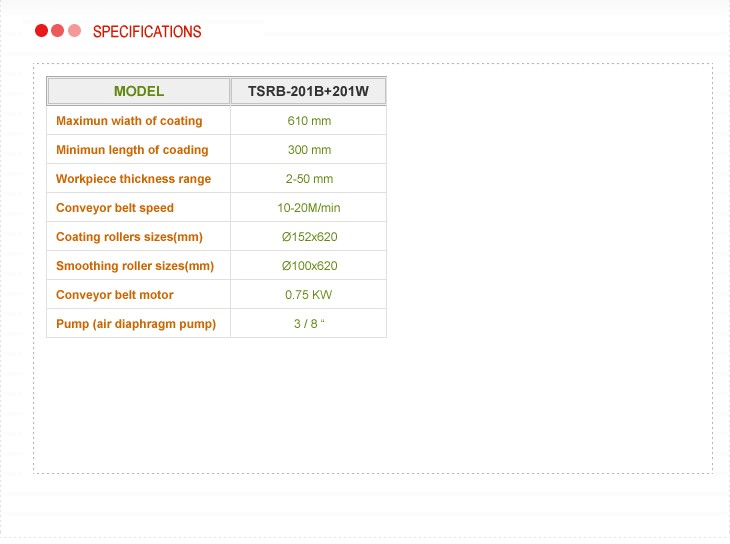Select the MODEL header cell
730x544 pixels.
(x=139, y=91)
